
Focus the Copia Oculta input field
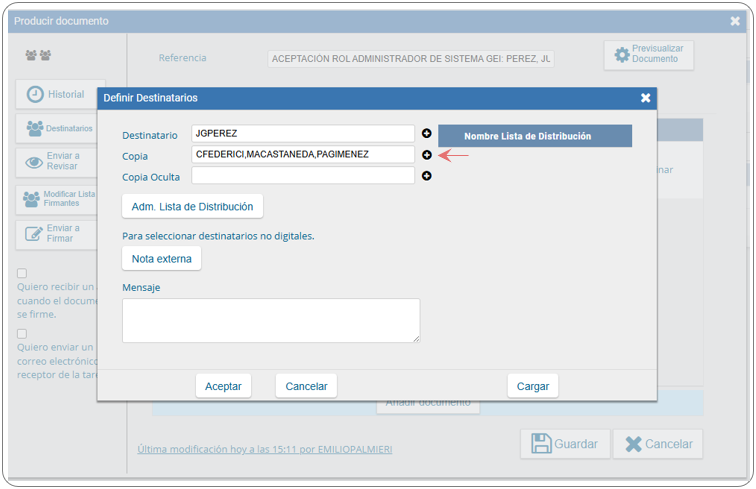(x=303, y=176)
